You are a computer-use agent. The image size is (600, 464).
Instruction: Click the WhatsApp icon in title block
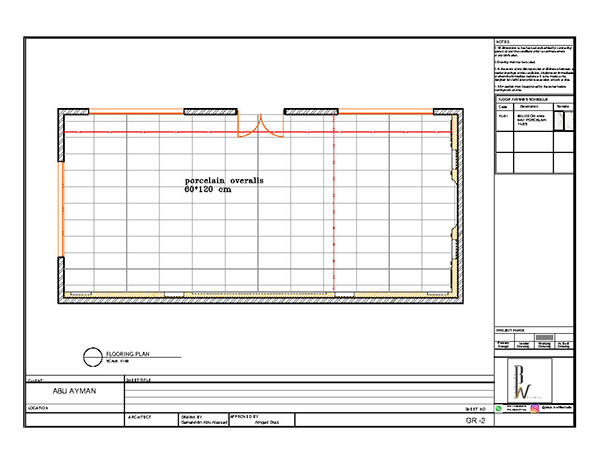499,407
